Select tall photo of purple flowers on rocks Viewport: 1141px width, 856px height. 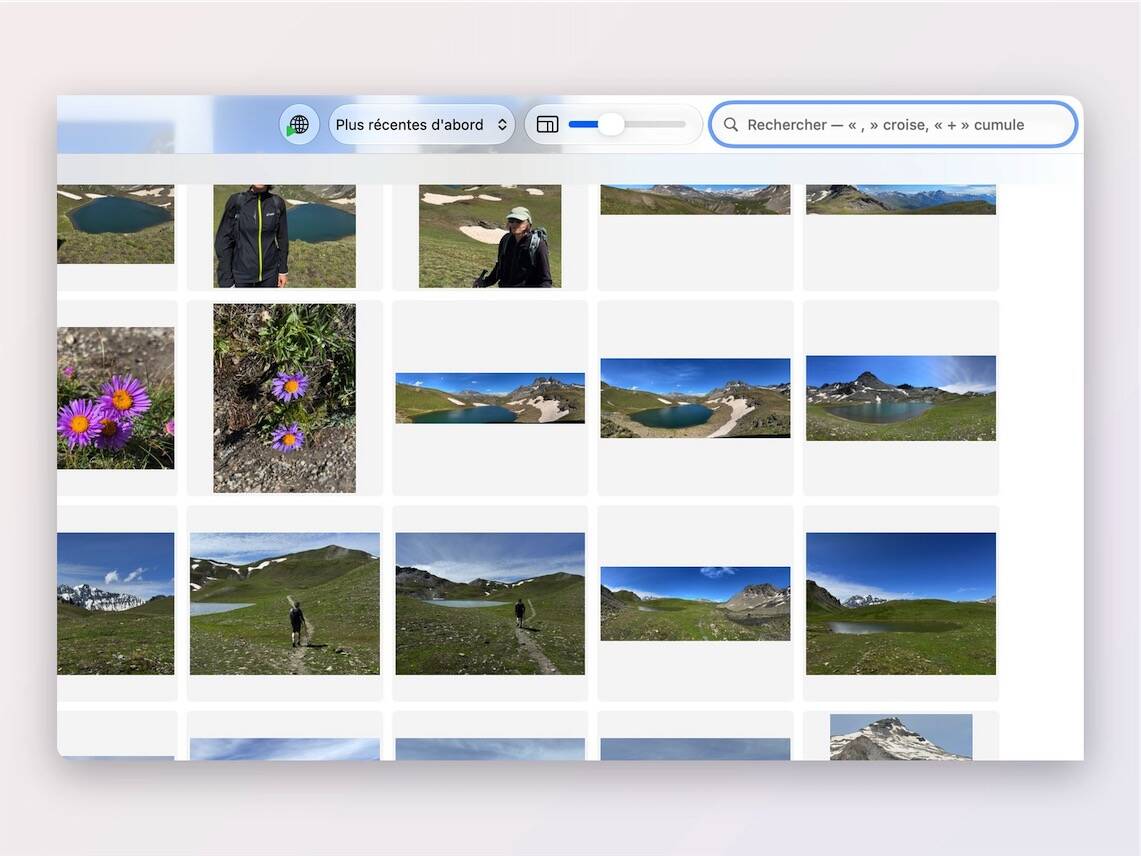pos(285,398)
